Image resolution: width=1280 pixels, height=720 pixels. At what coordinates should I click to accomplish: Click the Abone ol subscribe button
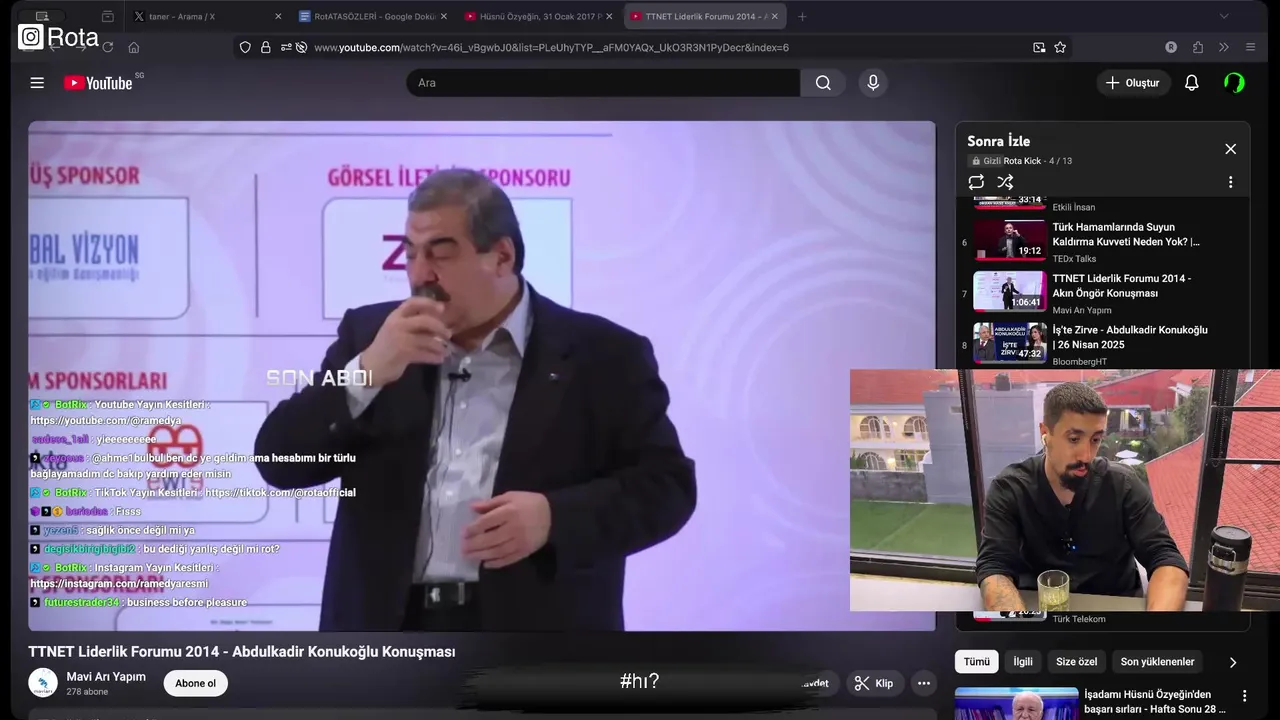click(x=195, y=684)
